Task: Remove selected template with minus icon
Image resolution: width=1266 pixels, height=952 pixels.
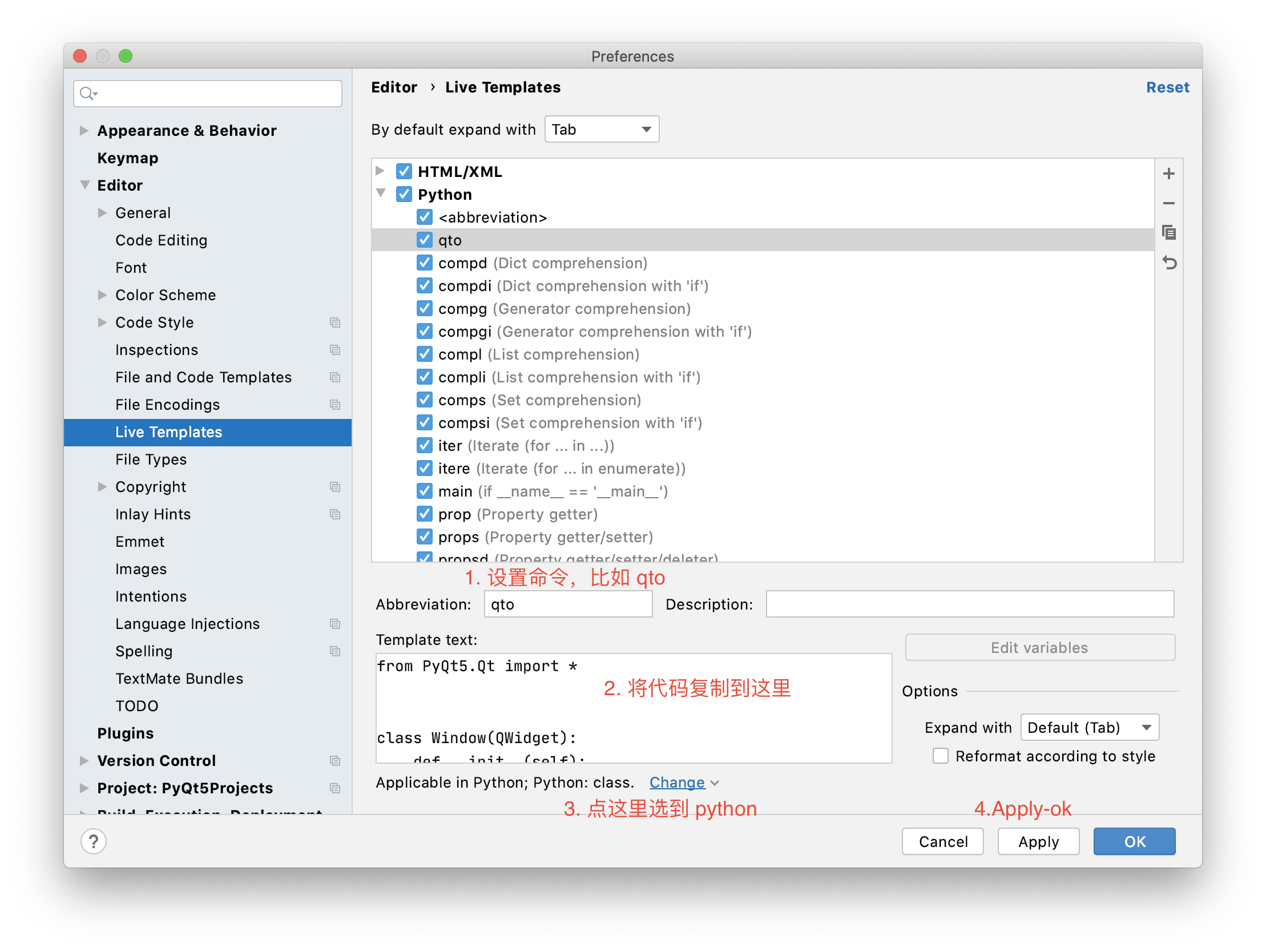Action: click(x=1168, y=203)
